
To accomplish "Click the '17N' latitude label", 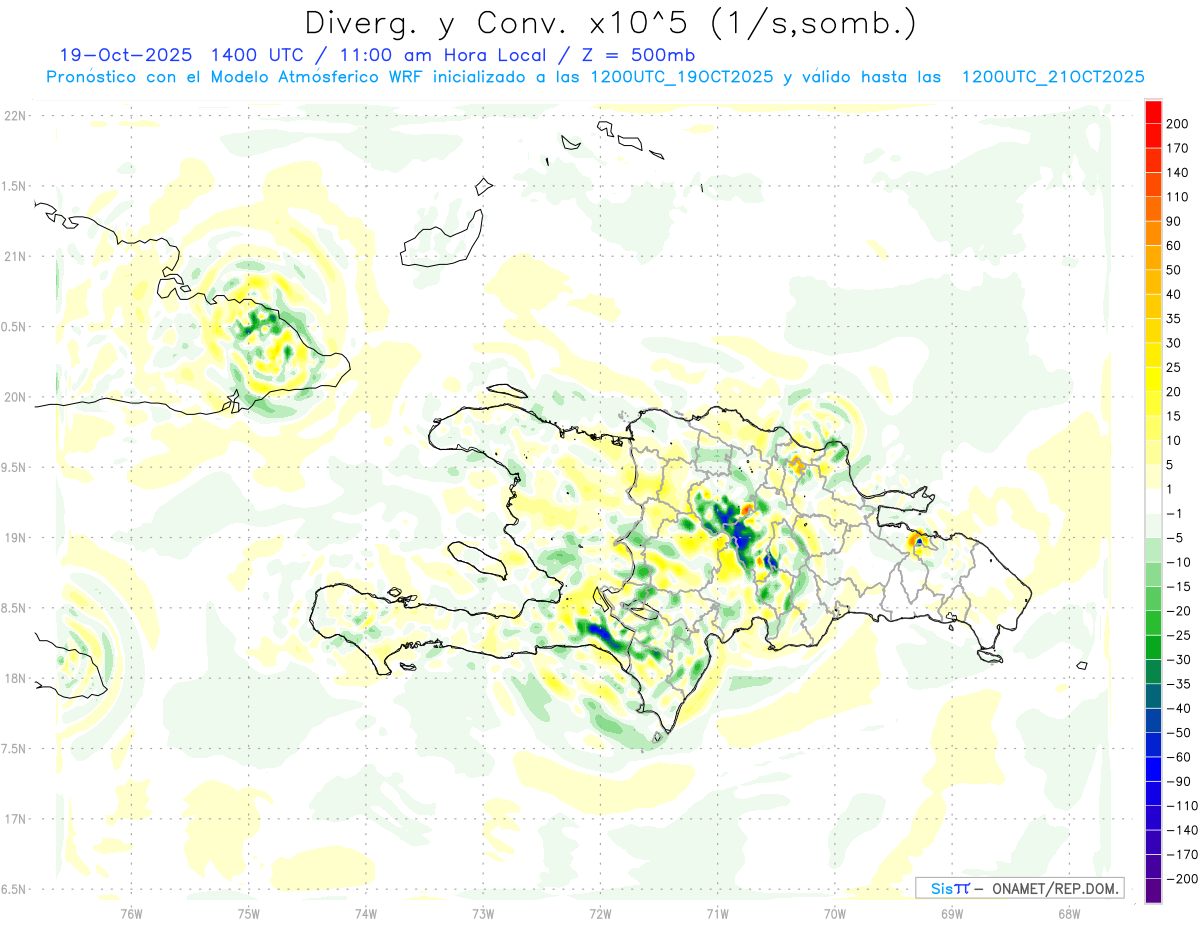I will point(16,819).
